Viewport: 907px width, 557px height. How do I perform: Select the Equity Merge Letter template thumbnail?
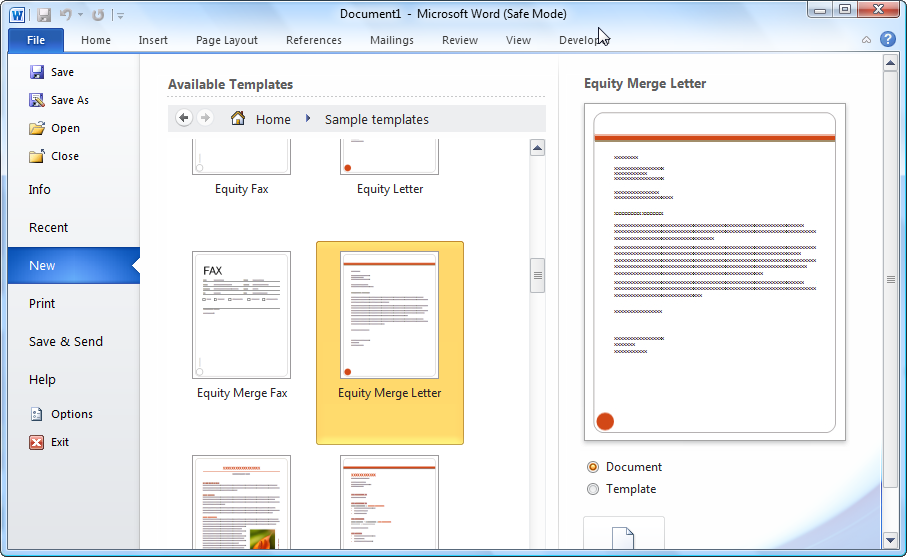pos(389,315)
